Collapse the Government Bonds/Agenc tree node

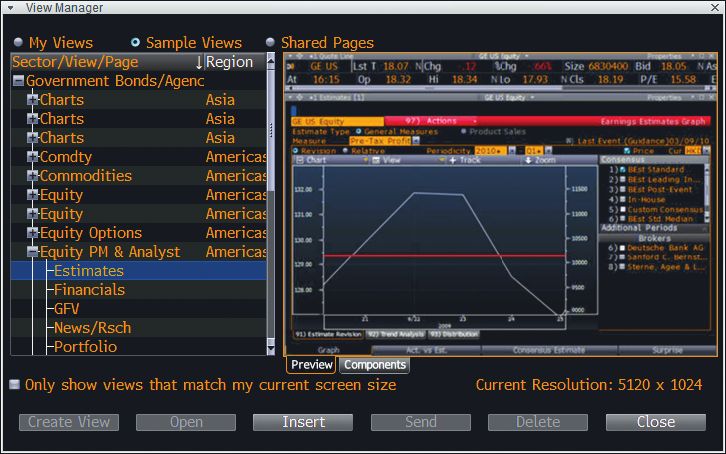(x=19, y=81)
